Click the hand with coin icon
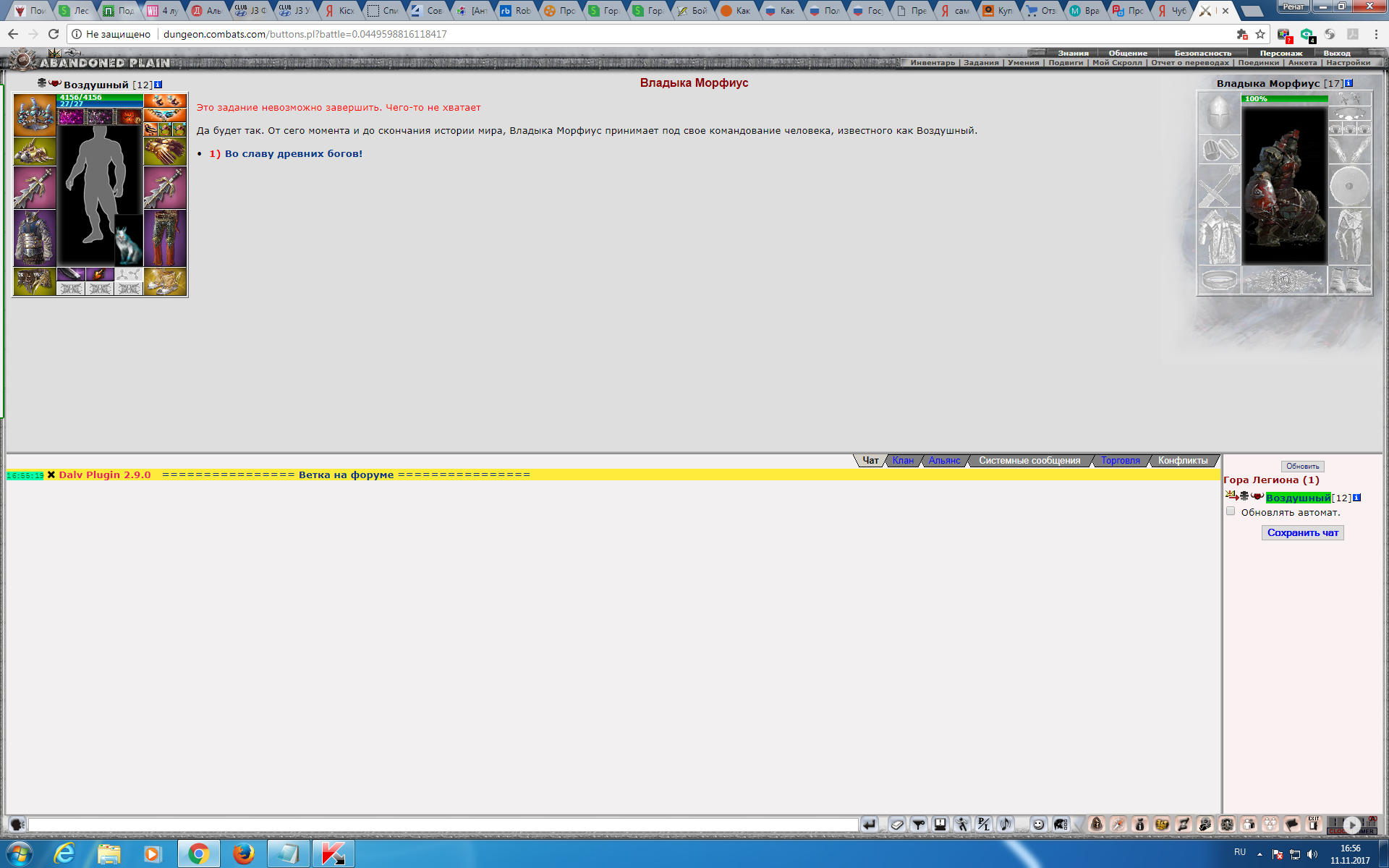Image resolution: width=1389 pixels, height=868 pixels. 1205,824
